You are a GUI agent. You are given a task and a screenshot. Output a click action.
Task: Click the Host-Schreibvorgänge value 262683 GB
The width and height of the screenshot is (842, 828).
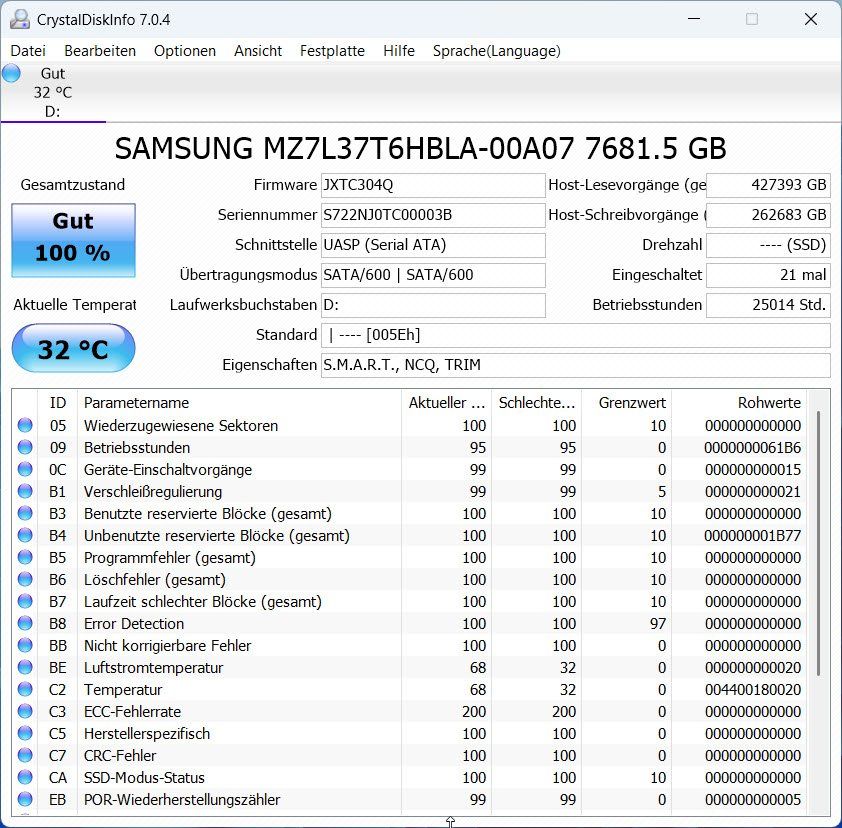768,215
